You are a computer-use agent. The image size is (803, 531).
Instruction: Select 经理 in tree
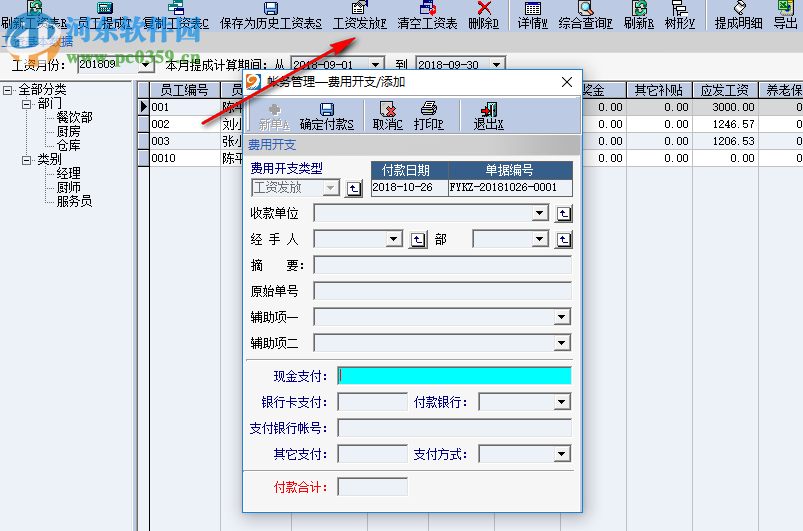68,174
